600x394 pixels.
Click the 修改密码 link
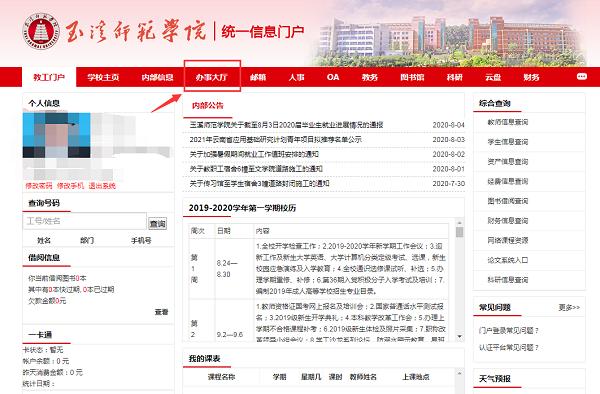click(x=39, y=186)
